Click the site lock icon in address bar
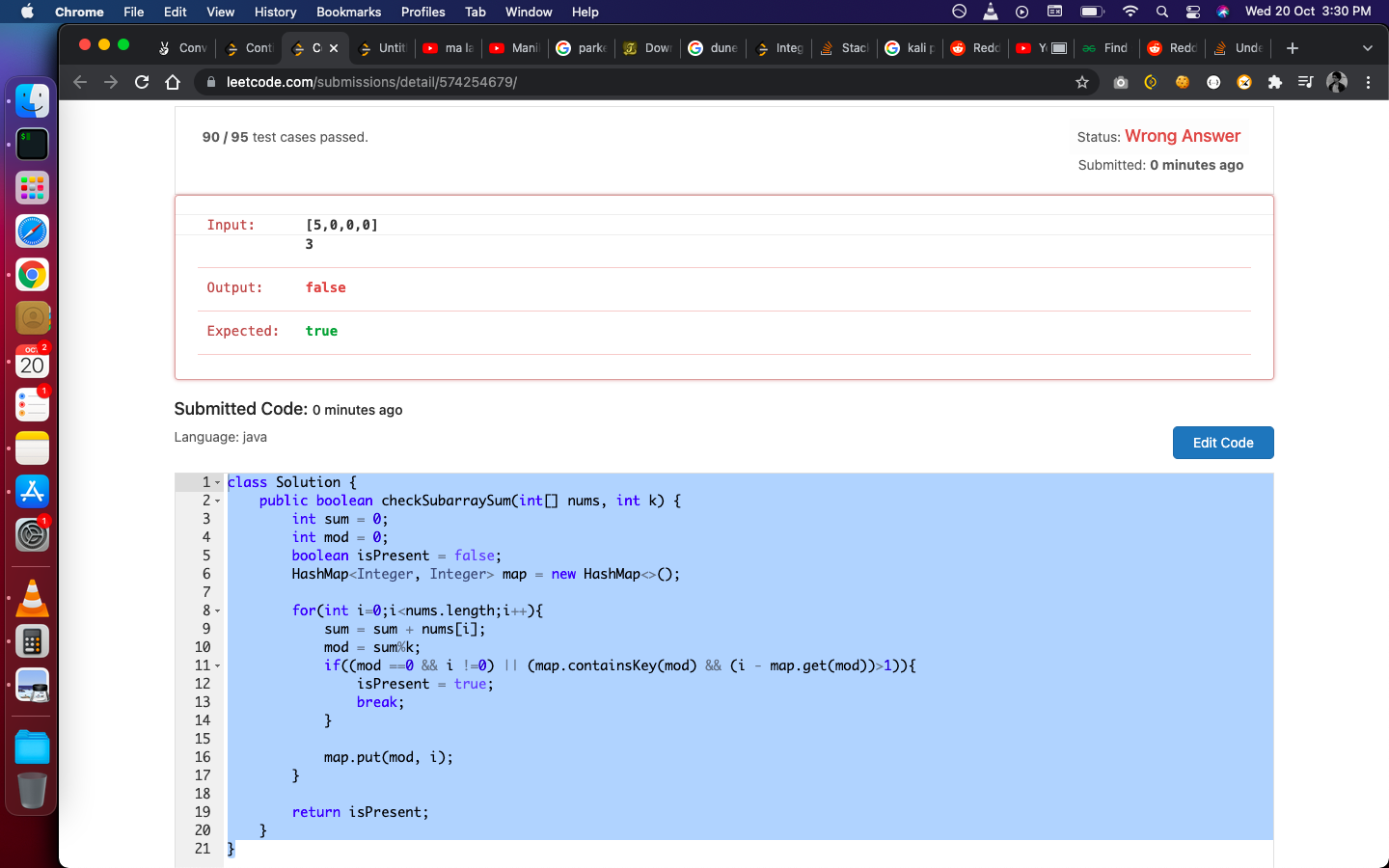This screenshot has width=1389, height=868. tap(211, 82)
